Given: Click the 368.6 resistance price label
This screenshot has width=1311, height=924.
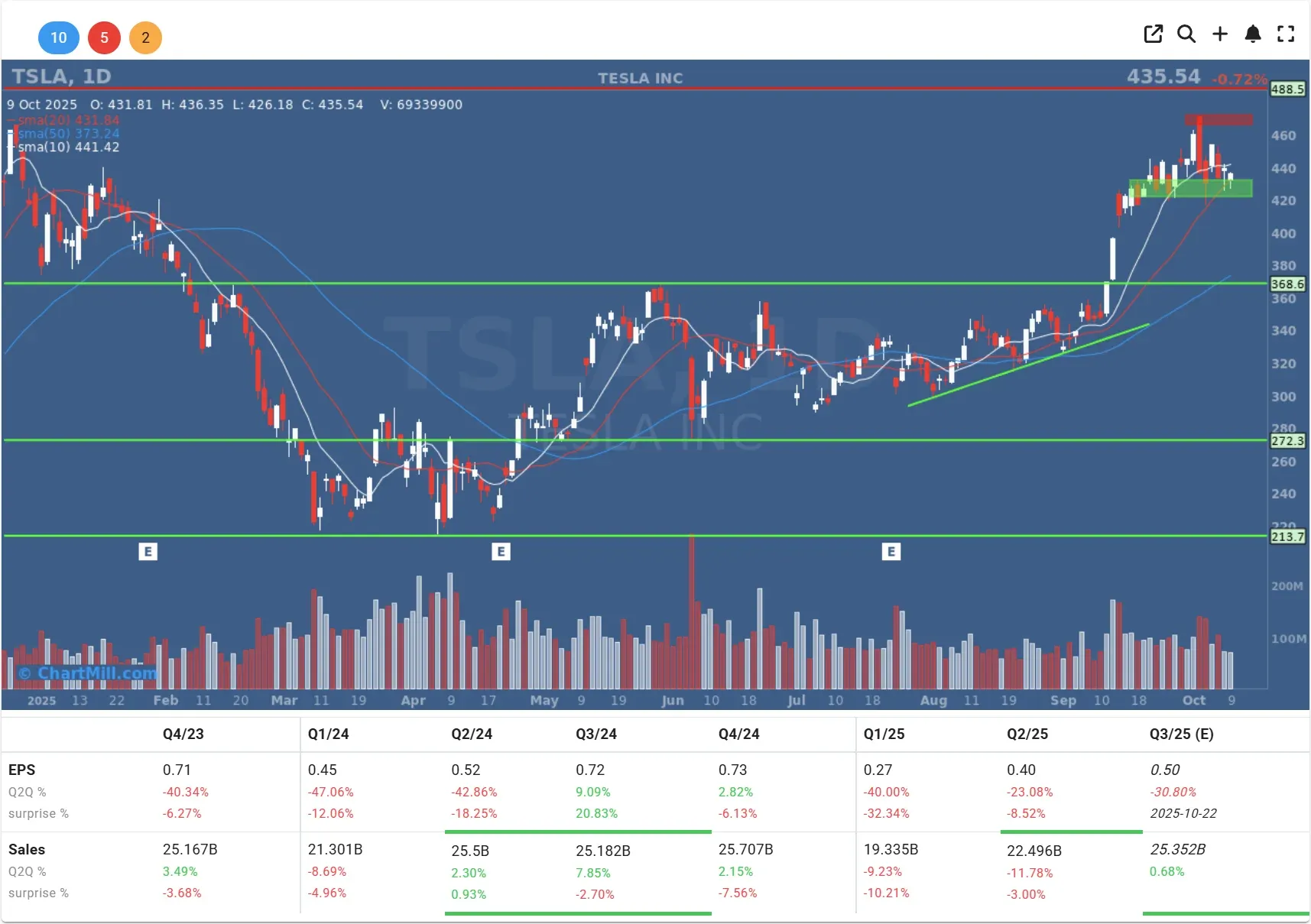Looking at the screenshot, I should (1287, 284).
